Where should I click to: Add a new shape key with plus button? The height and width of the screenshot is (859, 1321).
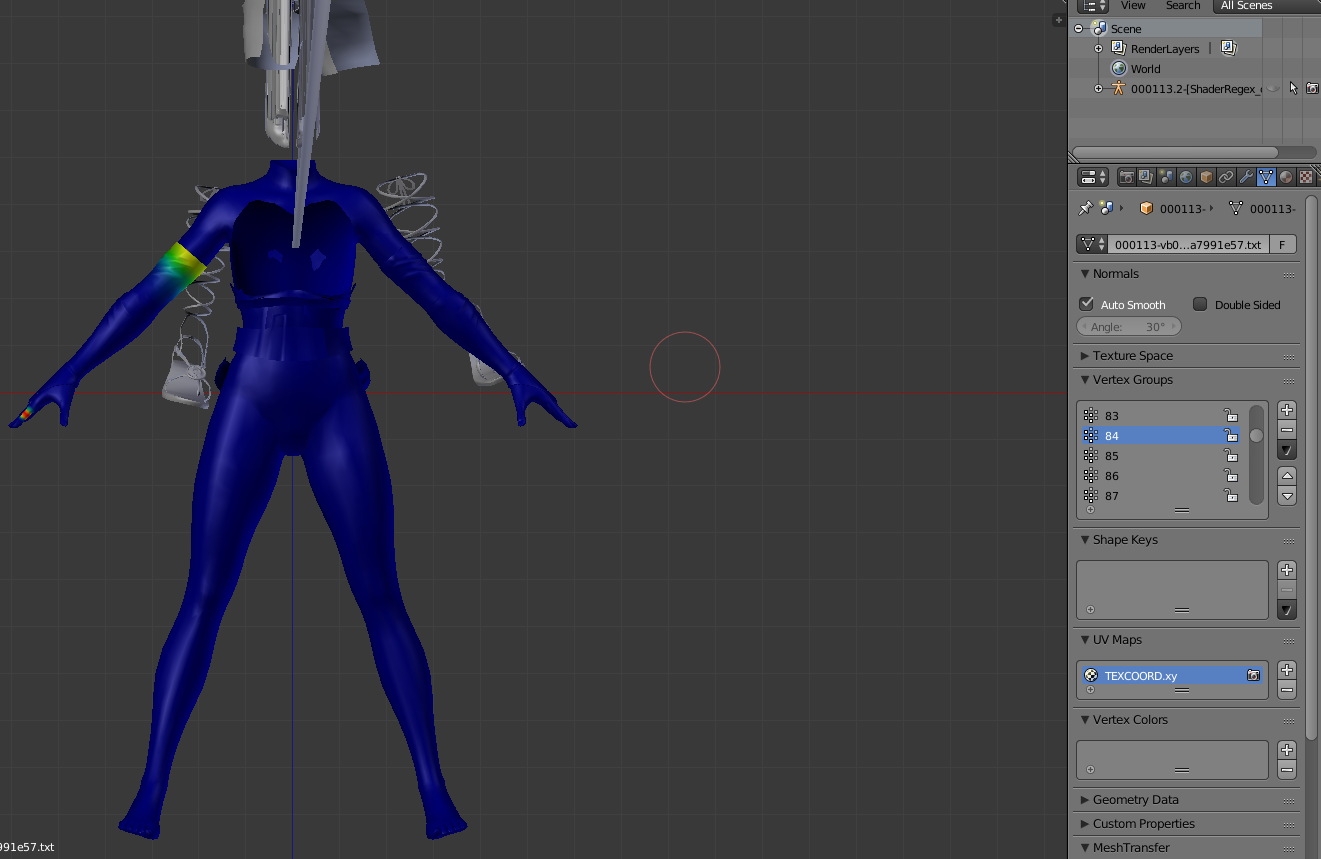[x=1287, y=570]
